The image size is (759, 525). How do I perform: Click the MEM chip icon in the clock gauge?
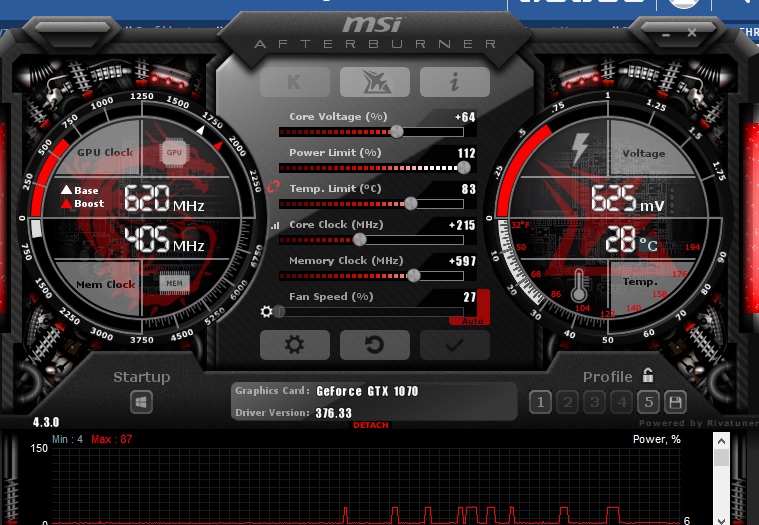click(174, 283)
